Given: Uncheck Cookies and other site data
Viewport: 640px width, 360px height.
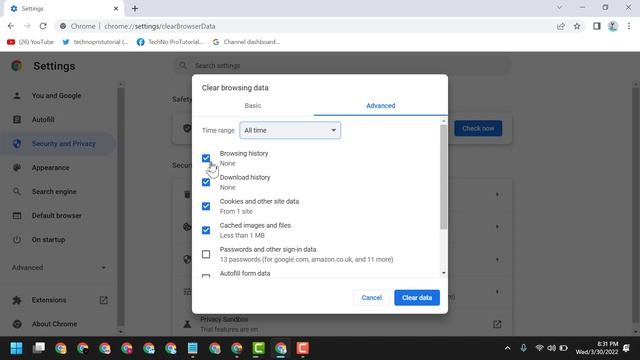Looking at the screenshot, I should click(206, 206).
